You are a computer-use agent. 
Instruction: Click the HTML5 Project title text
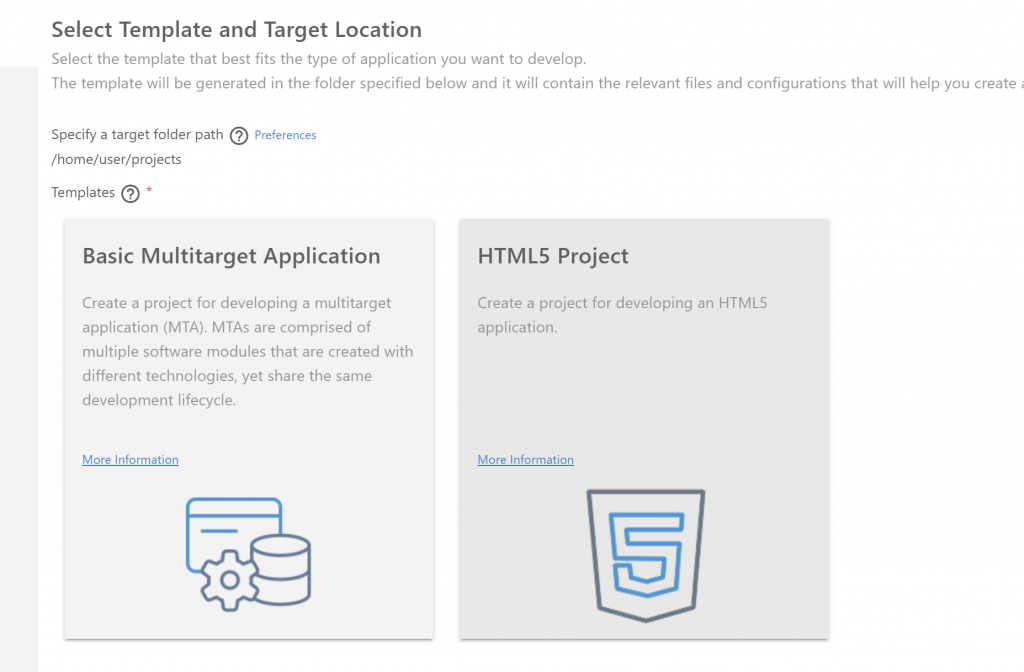click(552, 256)
